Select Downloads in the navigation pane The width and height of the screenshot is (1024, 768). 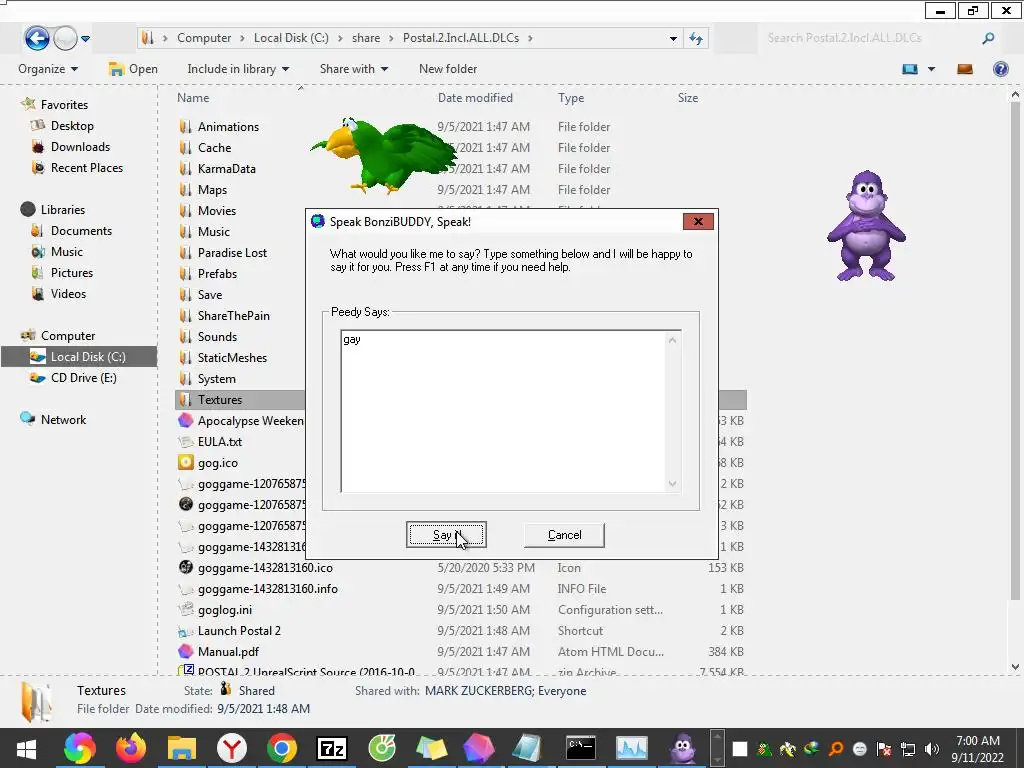pos(80,147)
